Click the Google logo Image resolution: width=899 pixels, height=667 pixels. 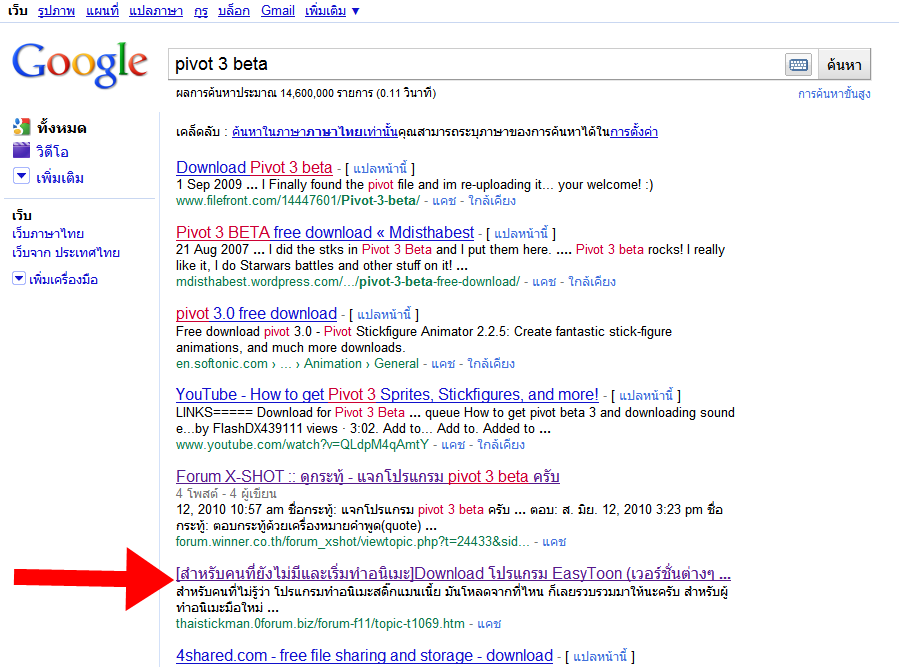coord(80,64)
